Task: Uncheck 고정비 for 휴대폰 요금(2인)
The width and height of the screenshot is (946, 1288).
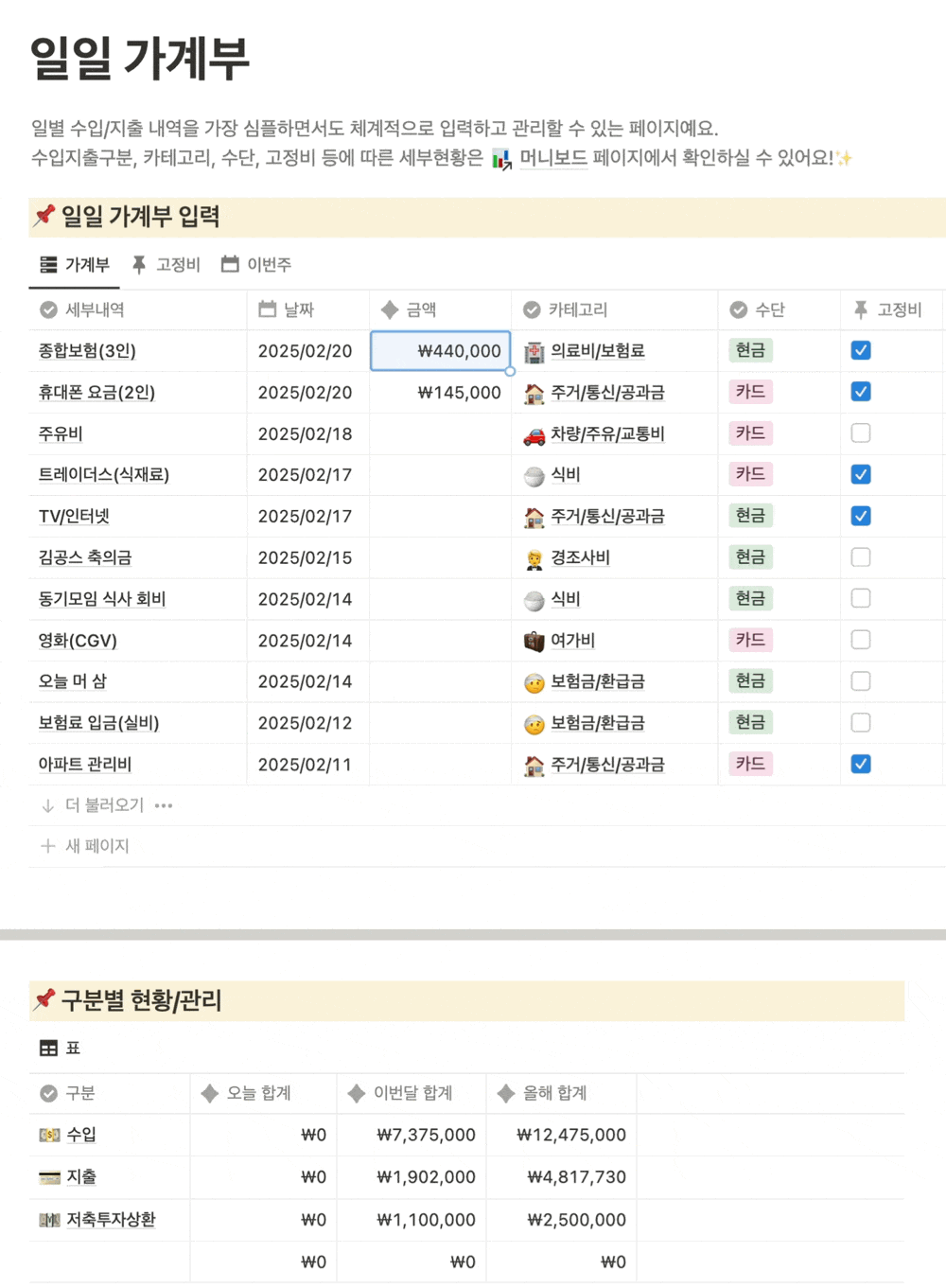Action: click(x=861, y=392)
